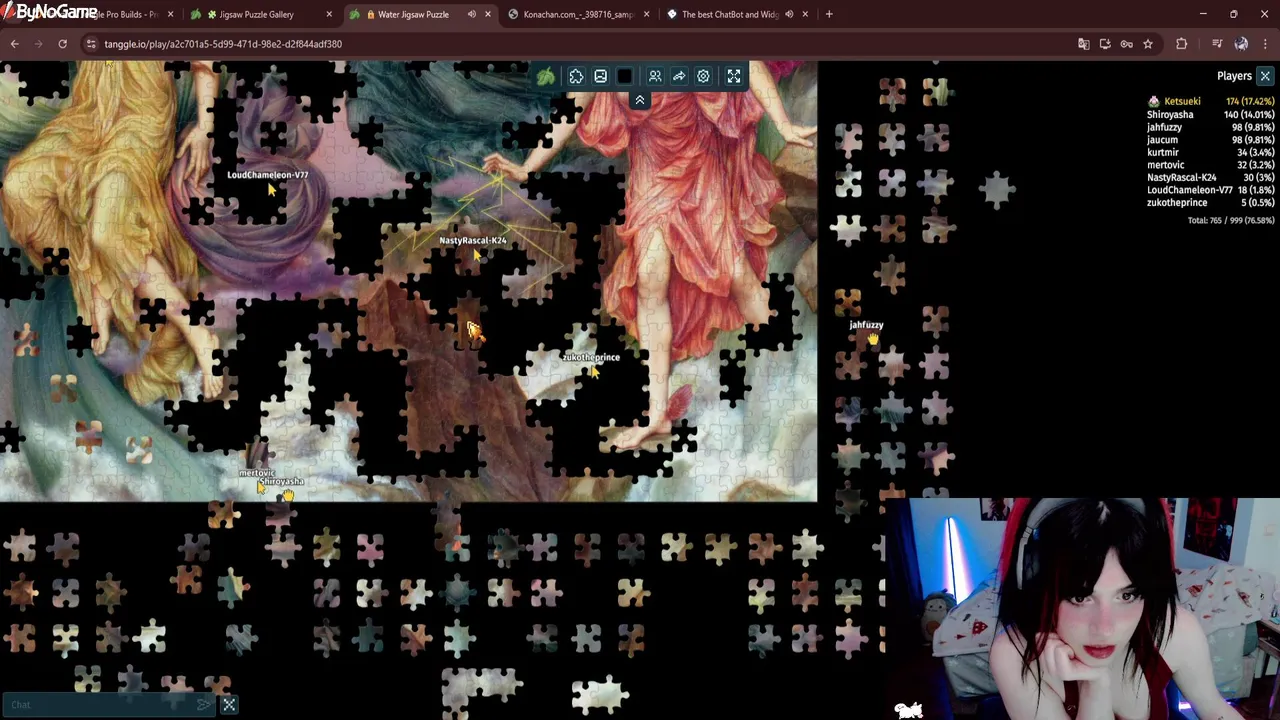Open browser profile avatar
This screenshot has width=1280, height=720.
(1241, 44)
